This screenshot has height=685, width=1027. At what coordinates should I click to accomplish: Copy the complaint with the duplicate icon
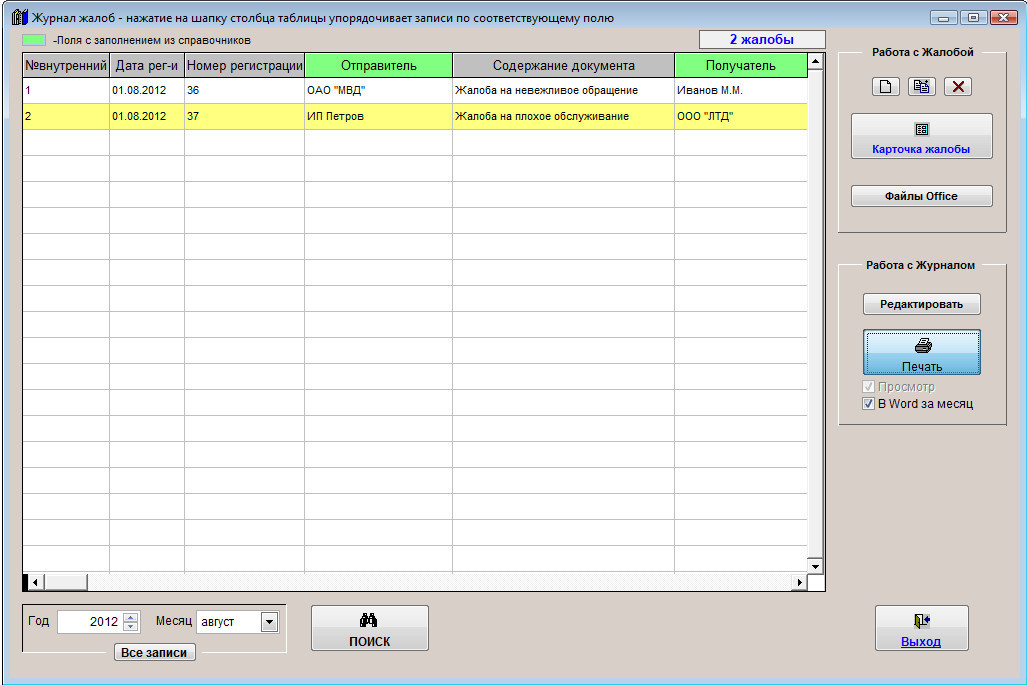point(922,86)
